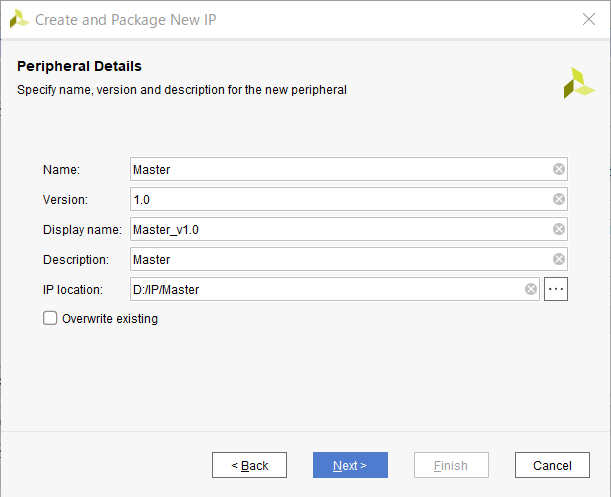Screen dimensions: 611x497
Task: Click the Vivado logo in title bar
Action: pyautogui.click(x=18, y=19)
